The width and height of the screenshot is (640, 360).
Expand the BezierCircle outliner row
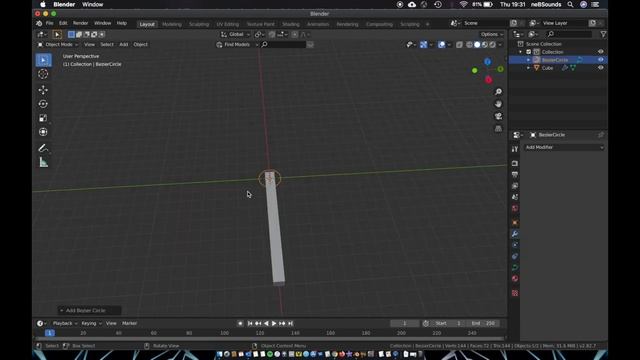pyautogui.click(x=529, y=60)
